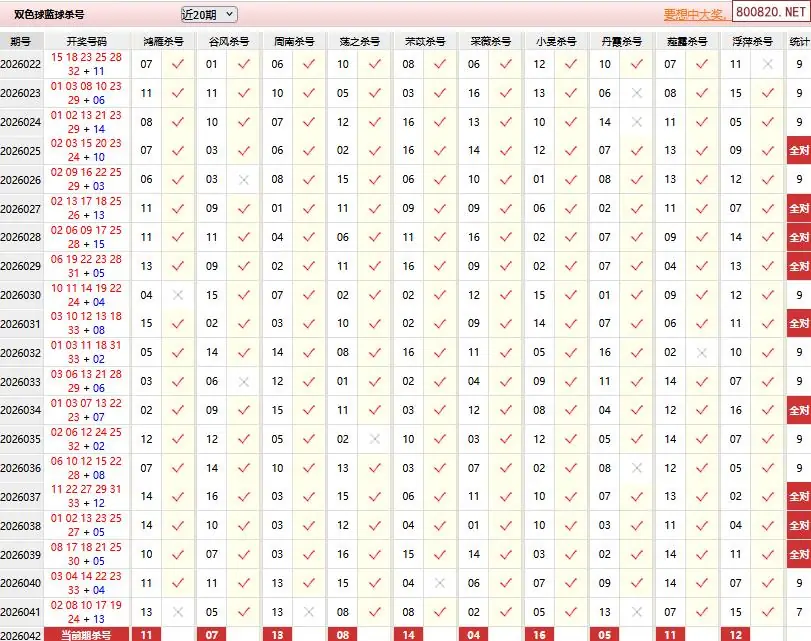This screenshot has height=641, width=811.
Task: Click the red 全对 badge in row 2026039
Action: click(x=799, y=554)
